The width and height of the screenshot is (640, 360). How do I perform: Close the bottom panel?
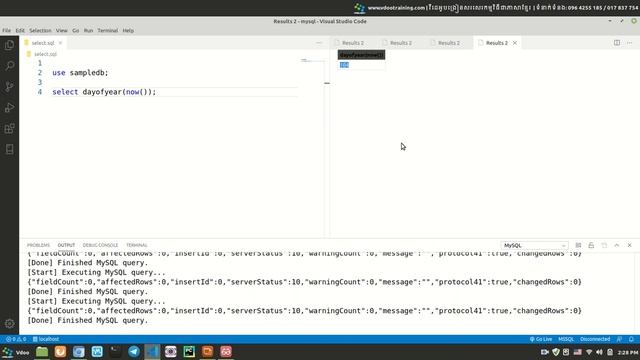tap(629, 245)
